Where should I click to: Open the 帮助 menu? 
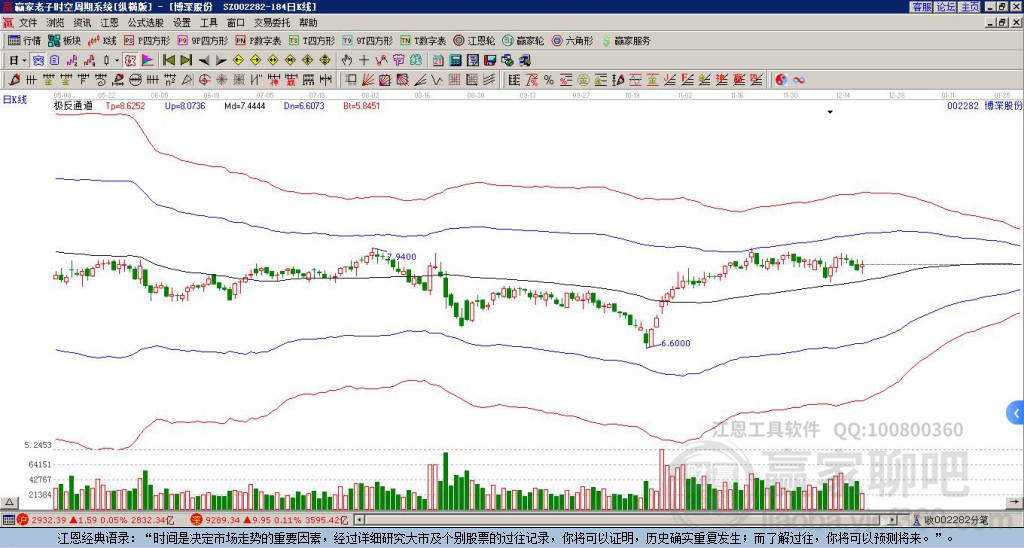[x=308, y=23]
